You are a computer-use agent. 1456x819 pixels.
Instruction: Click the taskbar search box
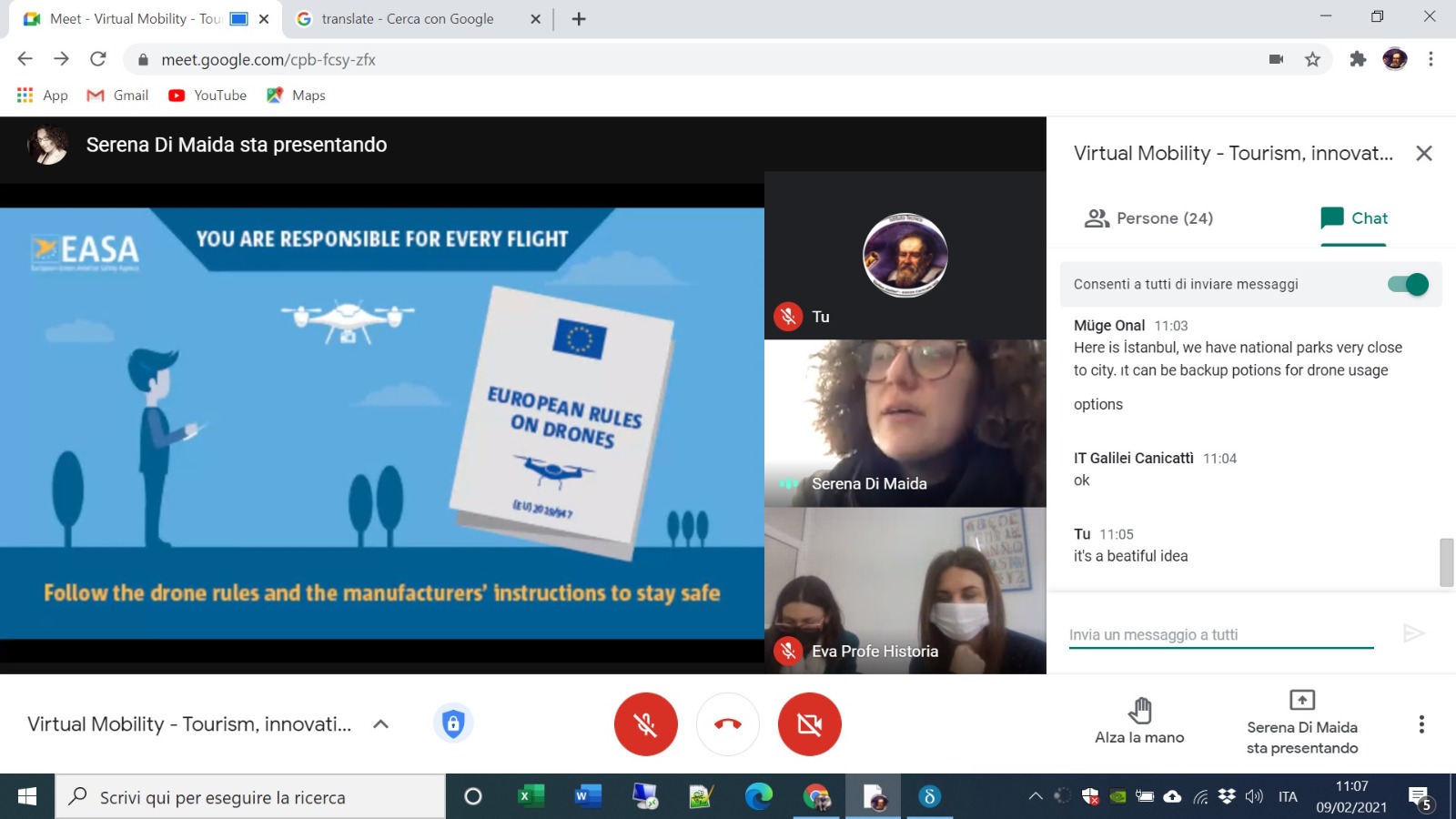tap(251, 797)
